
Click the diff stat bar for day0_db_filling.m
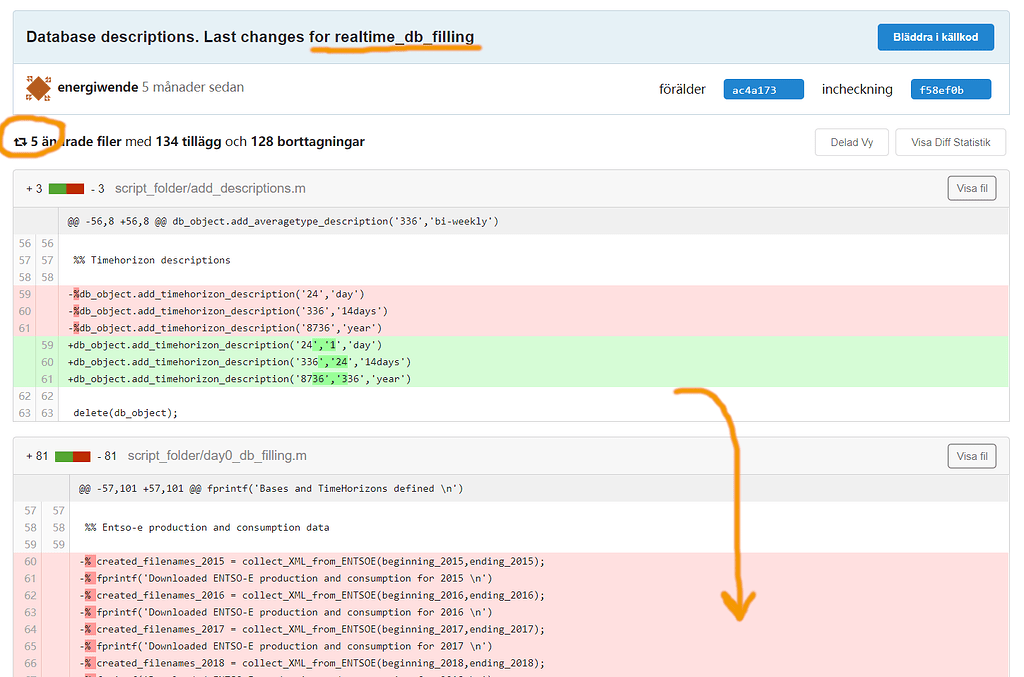tap(74, 454)
